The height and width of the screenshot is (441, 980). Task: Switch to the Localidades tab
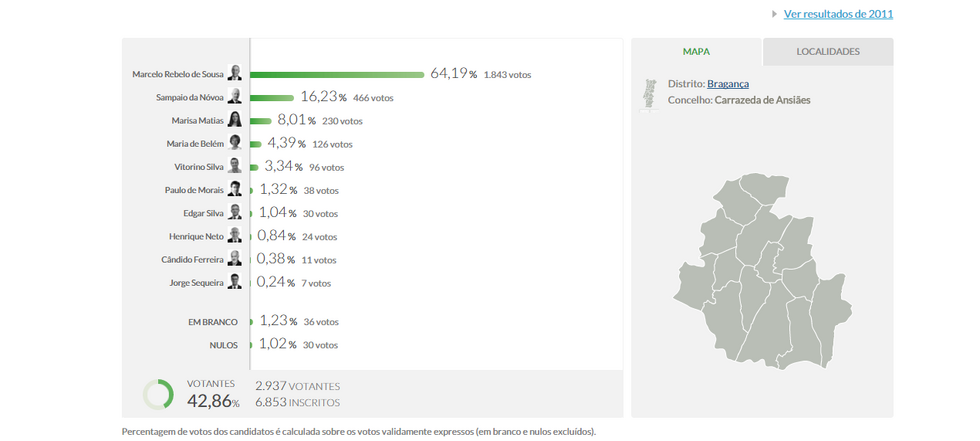pos(827,52)
